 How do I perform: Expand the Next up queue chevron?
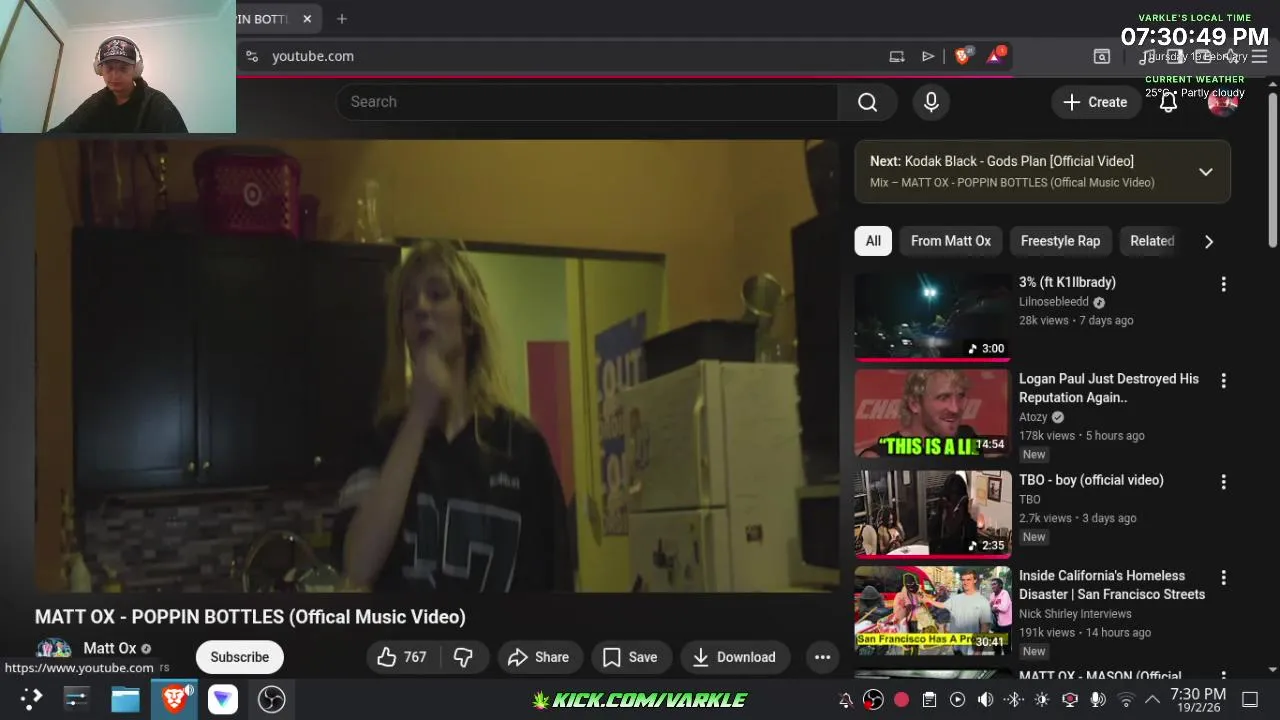1206,172
